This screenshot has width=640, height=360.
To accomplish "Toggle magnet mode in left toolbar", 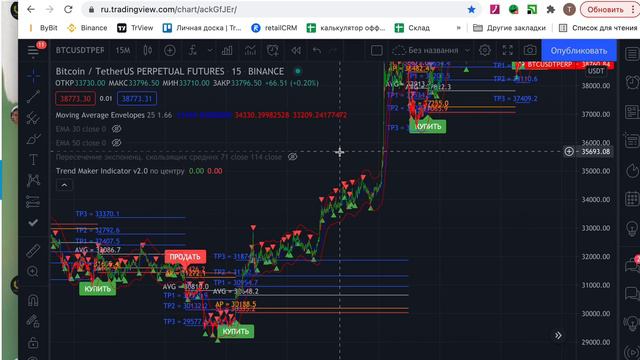I will click(33, 301).
